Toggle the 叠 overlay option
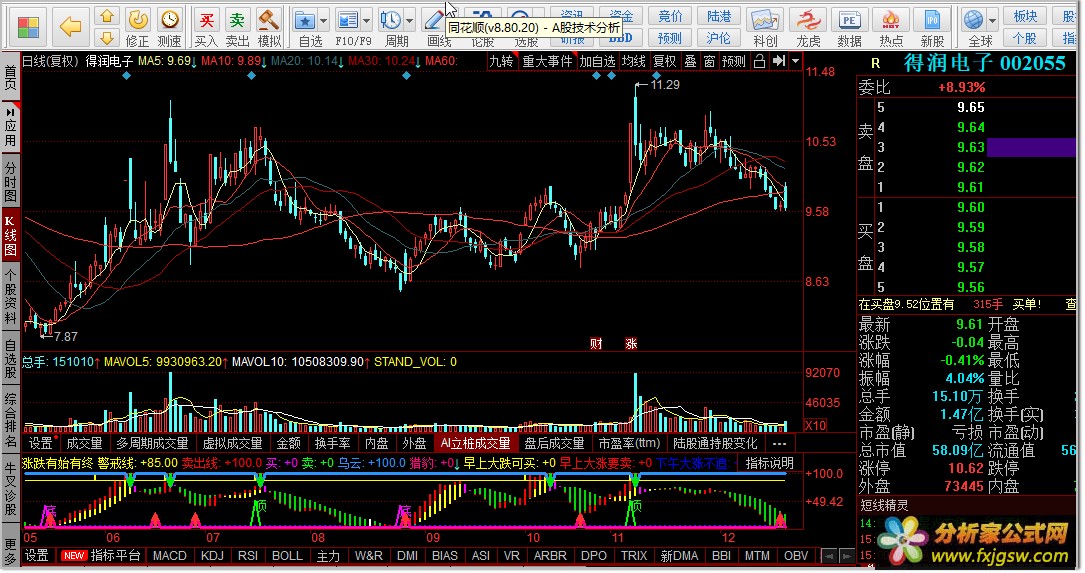 [691, 62]
